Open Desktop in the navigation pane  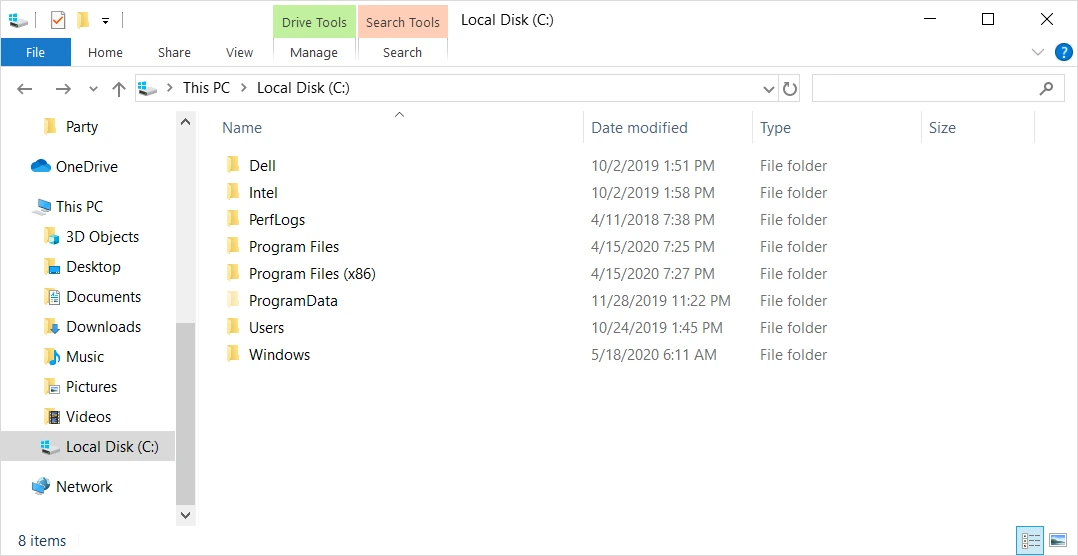click(93, 267)
